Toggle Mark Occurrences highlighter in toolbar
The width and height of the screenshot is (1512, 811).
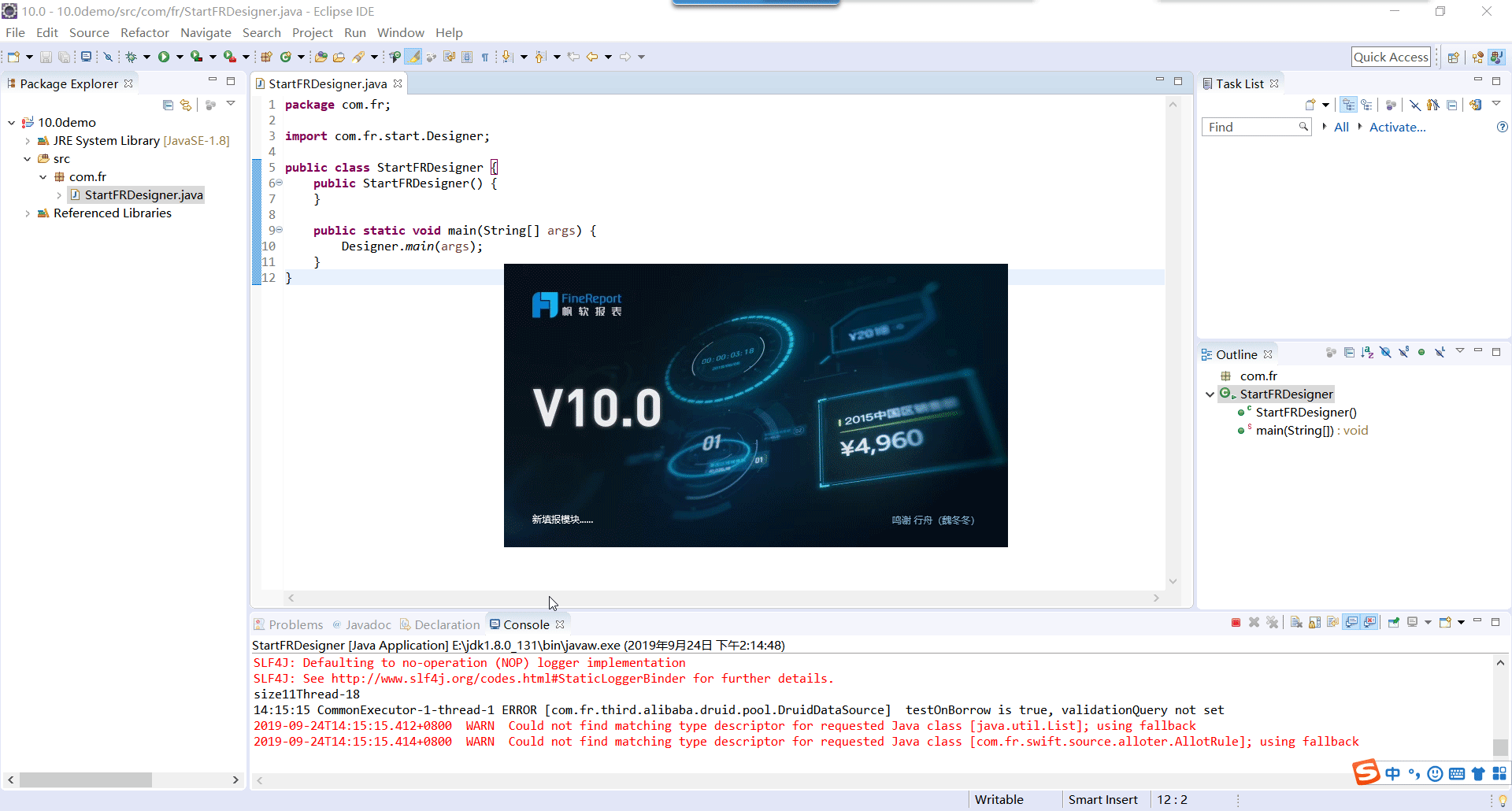[x=413, y=57]
